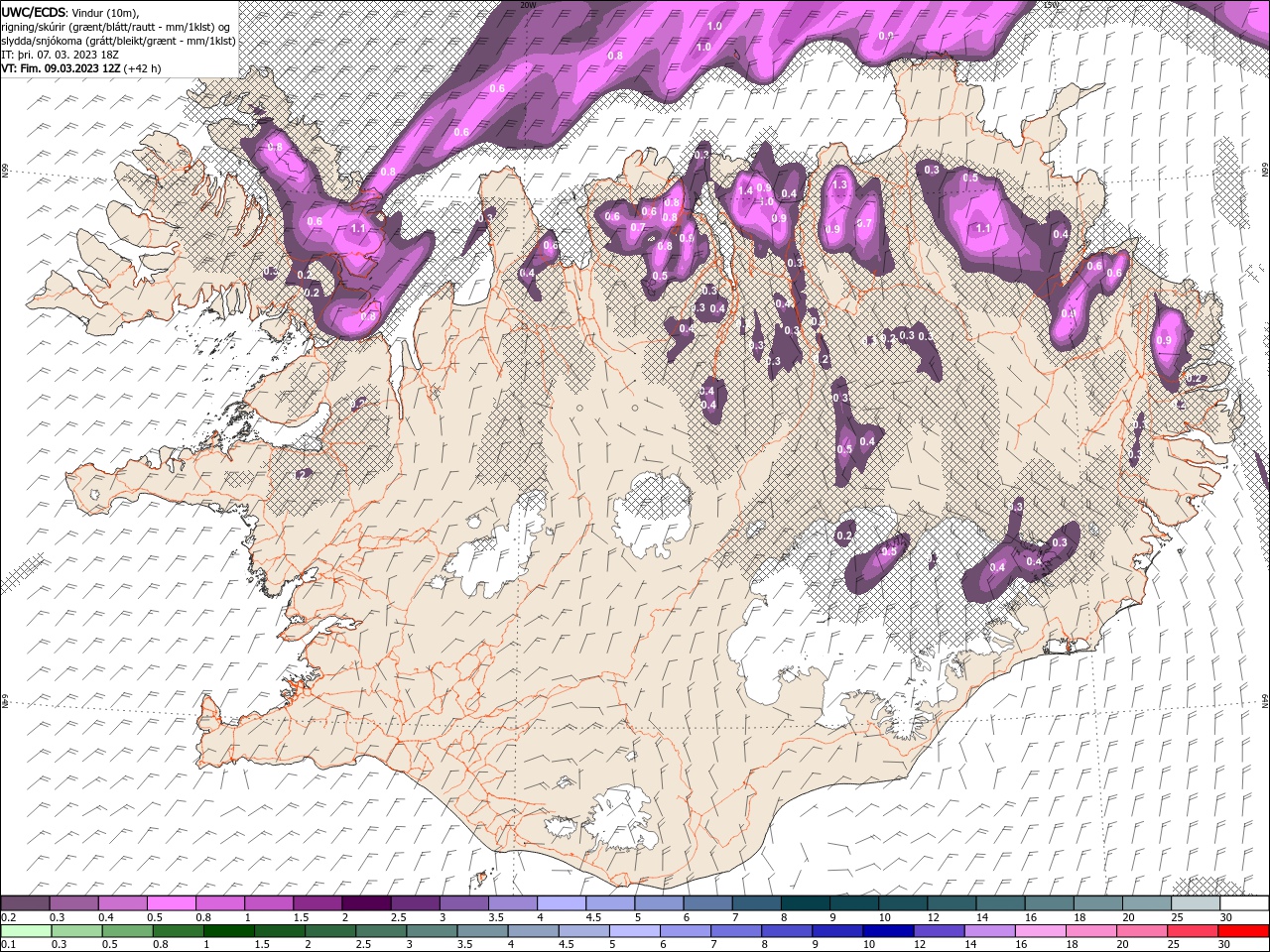
Task: Pick the upper-row swatch labeled 0.5
Action: click(x=172, y=902)
